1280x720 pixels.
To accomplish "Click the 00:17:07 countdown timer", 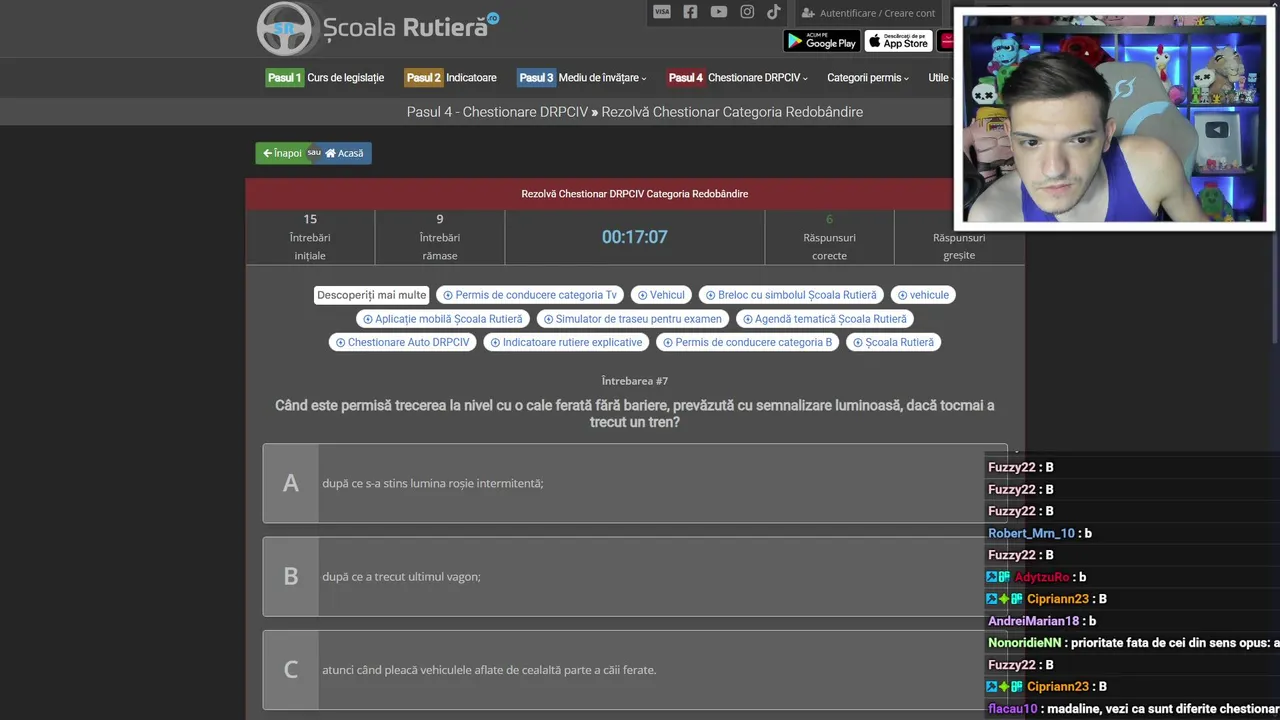I will [634, 237].
